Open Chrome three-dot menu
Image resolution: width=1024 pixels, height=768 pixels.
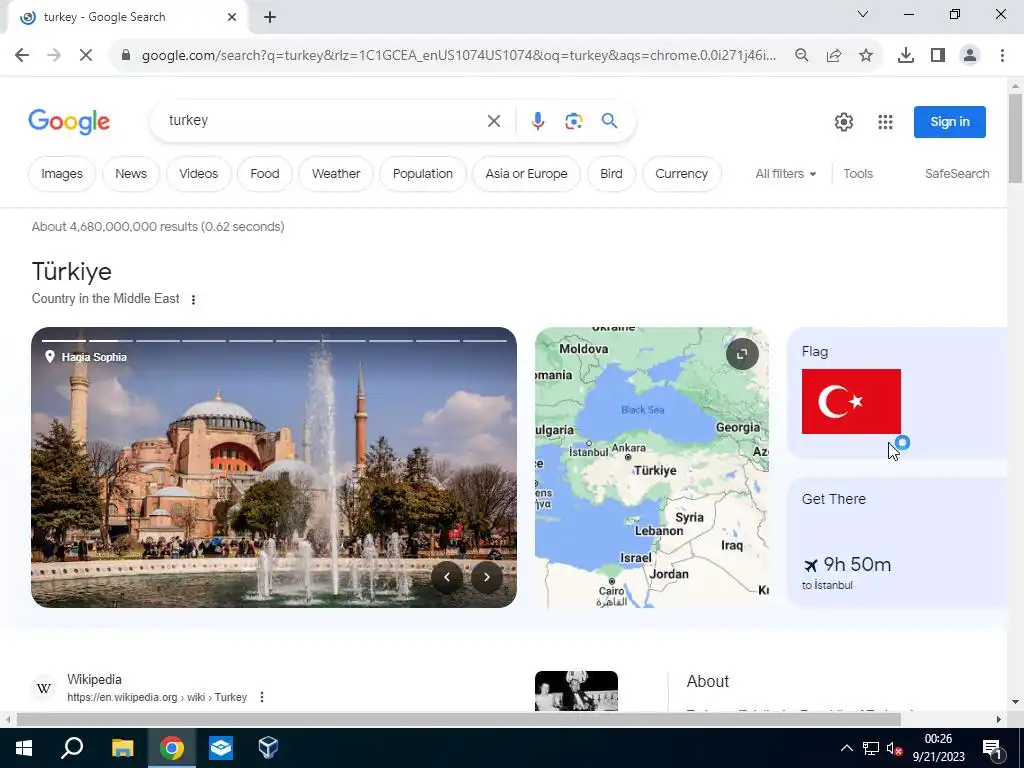click(1002, 56)
